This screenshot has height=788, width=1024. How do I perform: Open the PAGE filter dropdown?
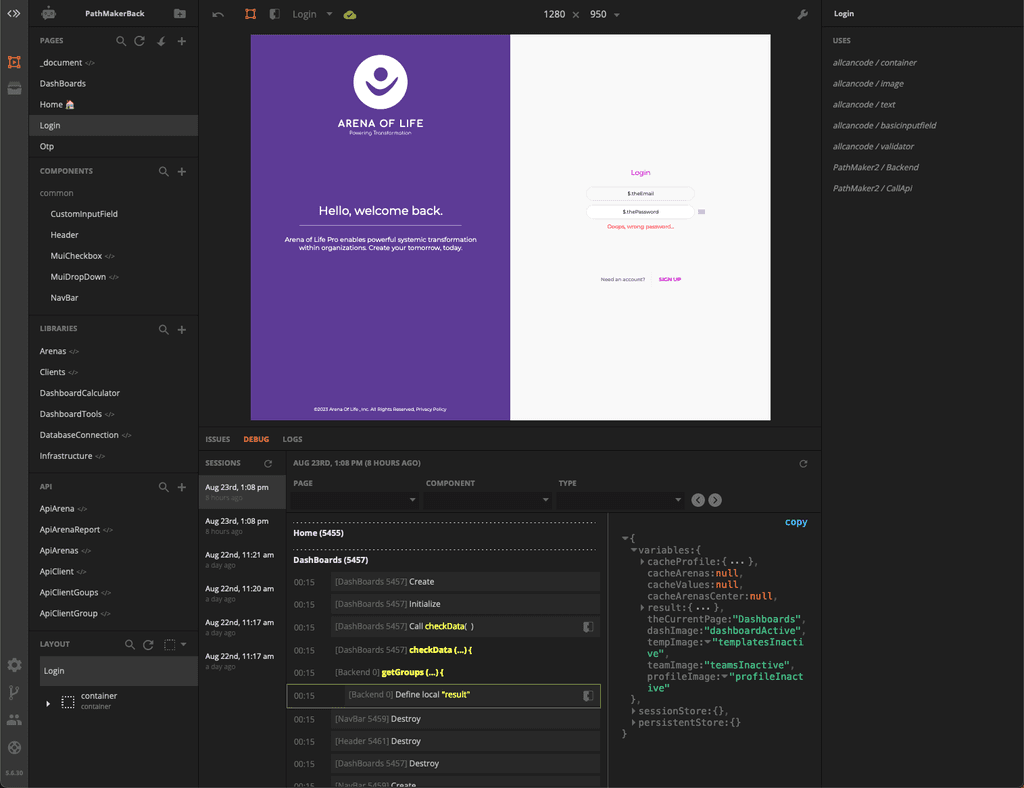[355, 500]
